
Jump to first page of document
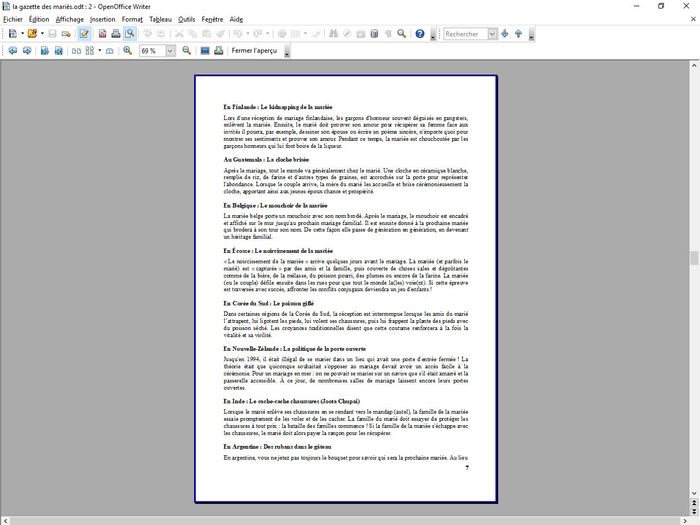(x=45, y=51)
